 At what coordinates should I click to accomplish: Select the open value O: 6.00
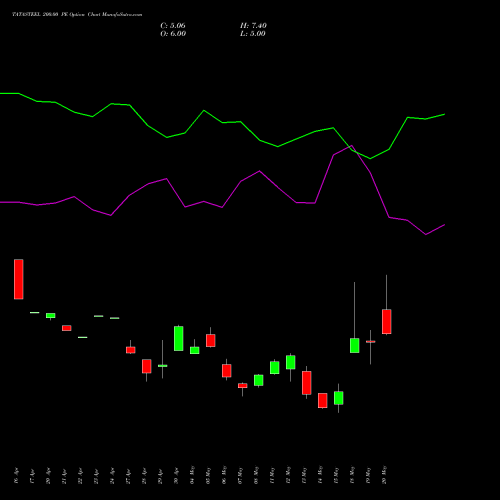pos(173,34)
